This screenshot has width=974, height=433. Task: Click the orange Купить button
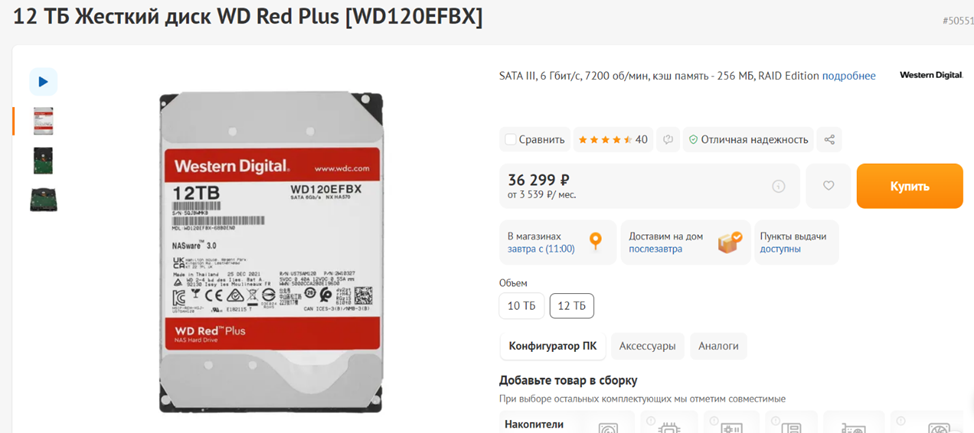(x=909, y=186)
